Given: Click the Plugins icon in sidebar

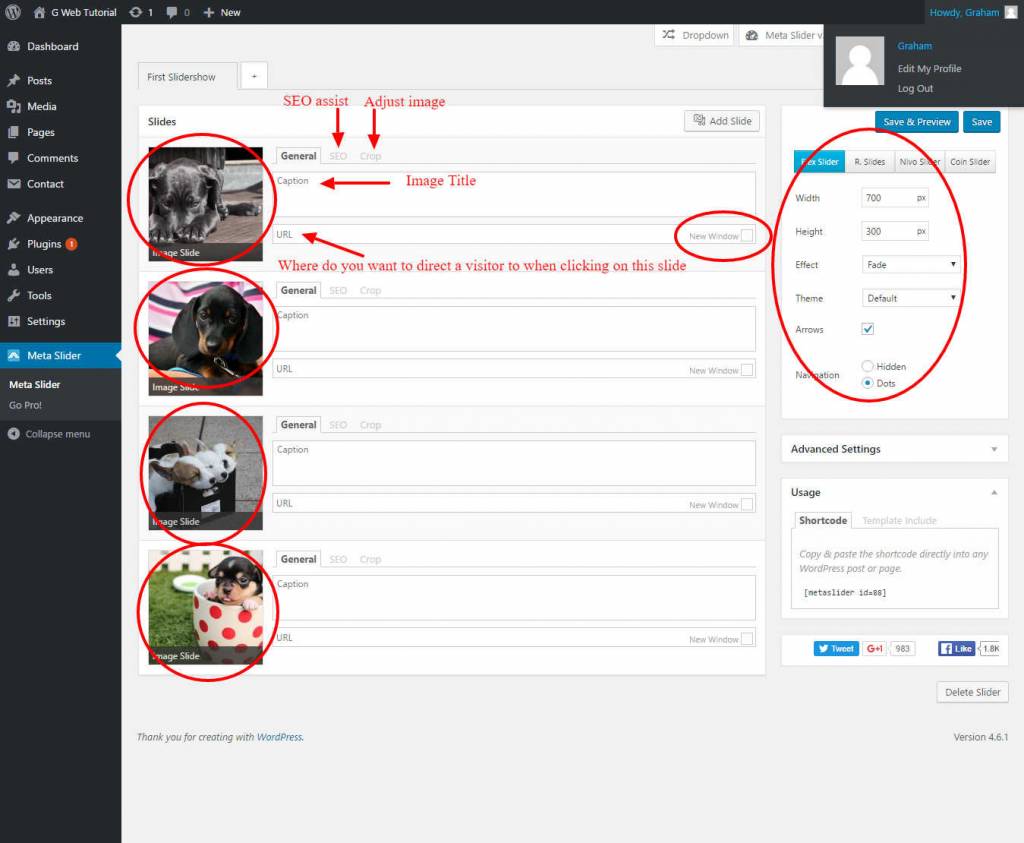Looking at the screenshot, I should tap(13, 244).
